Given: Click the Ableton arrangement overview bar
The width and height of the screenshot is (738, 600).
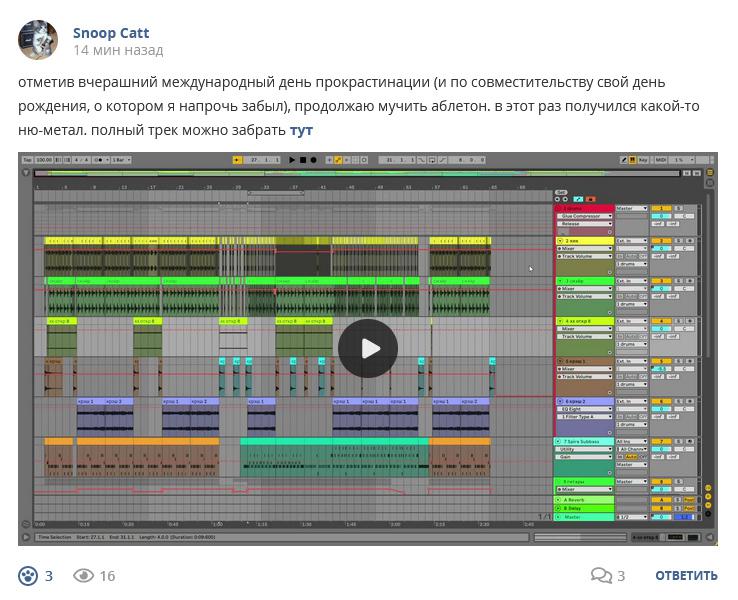Looking at the screenshot, I should point(357,173).
